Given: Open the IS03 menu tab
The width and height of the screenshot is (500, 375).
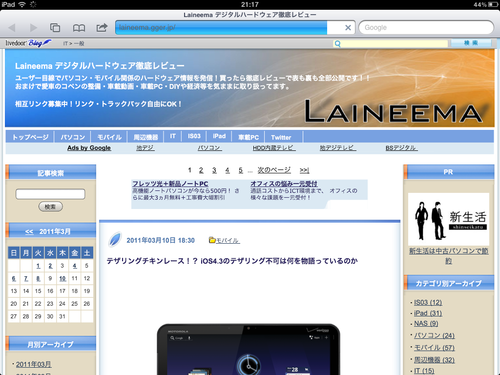Looking at the screenshot, I should pos(194,136).
